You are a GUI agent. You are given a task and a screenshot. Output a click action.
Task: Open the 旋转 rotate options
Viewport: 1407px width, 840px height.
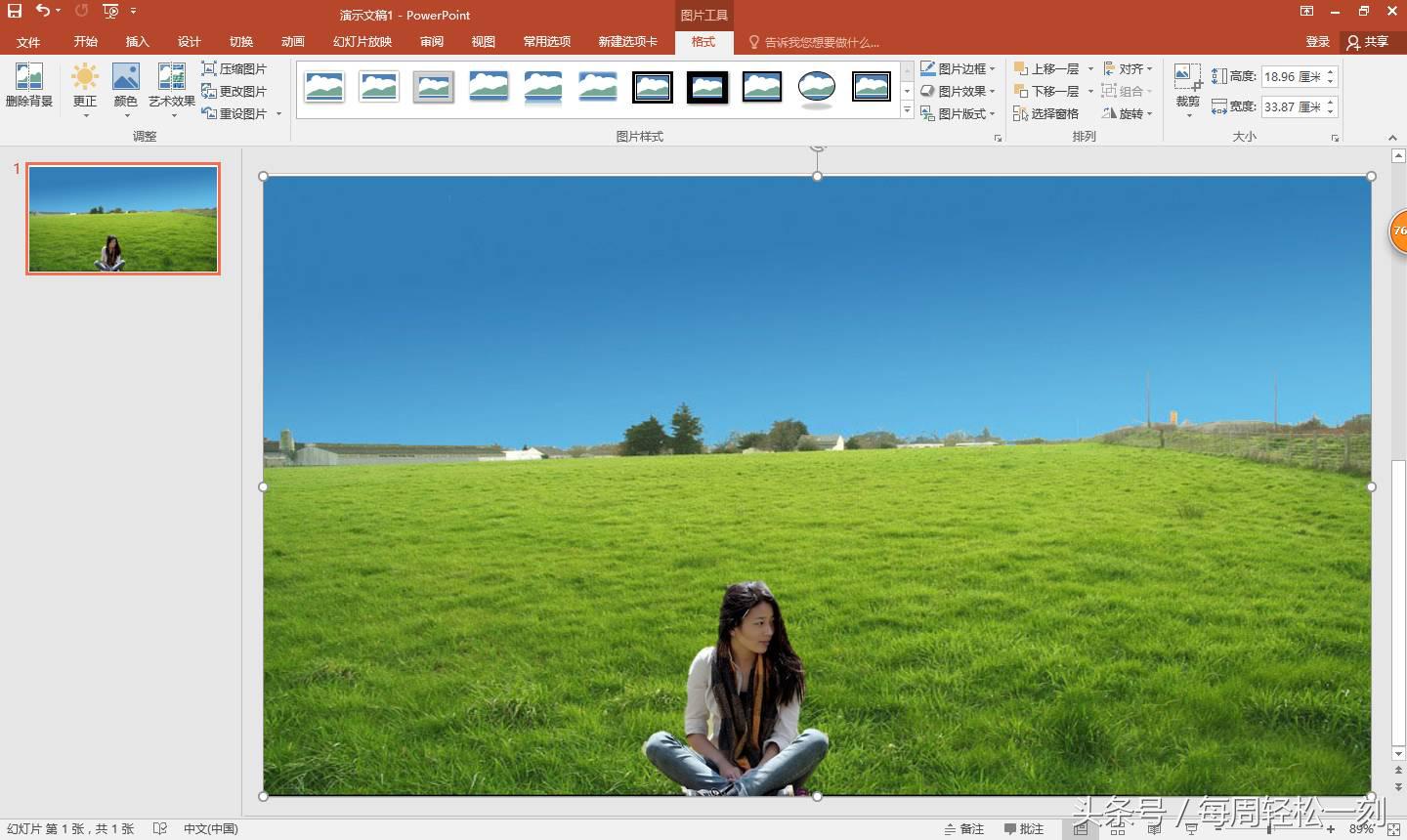click(x=1128, y=113)
